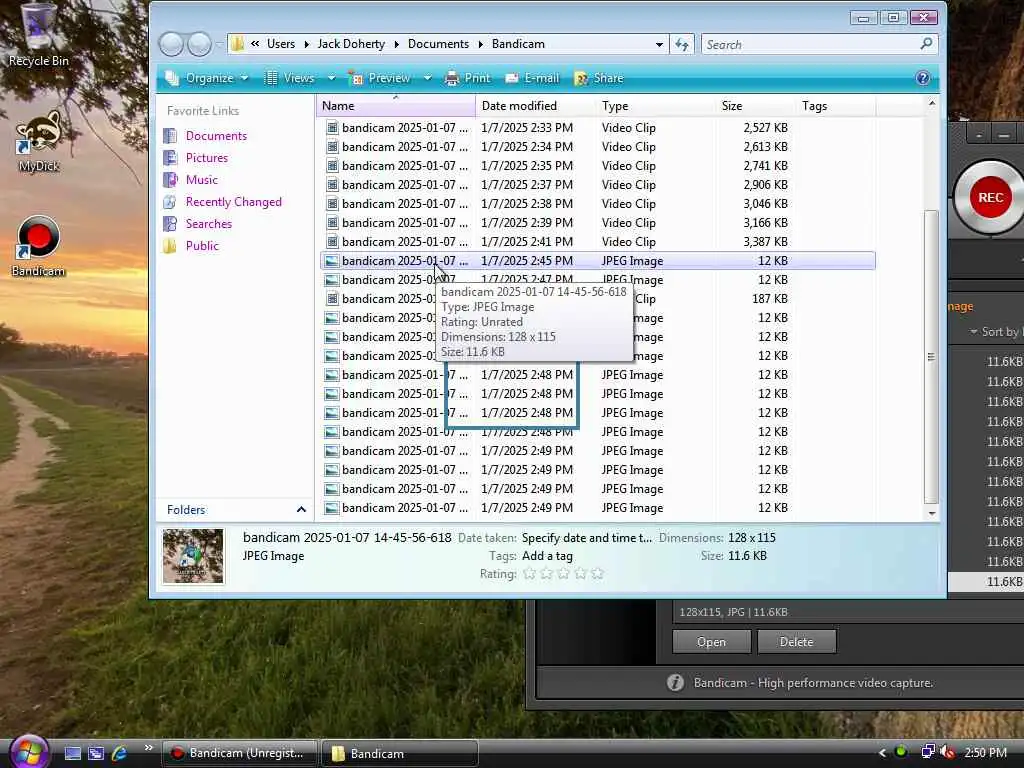Open the Preview dropdown arrow
Screen dimensions: 1024x768
pyautogui.click(x=427, y=78)
